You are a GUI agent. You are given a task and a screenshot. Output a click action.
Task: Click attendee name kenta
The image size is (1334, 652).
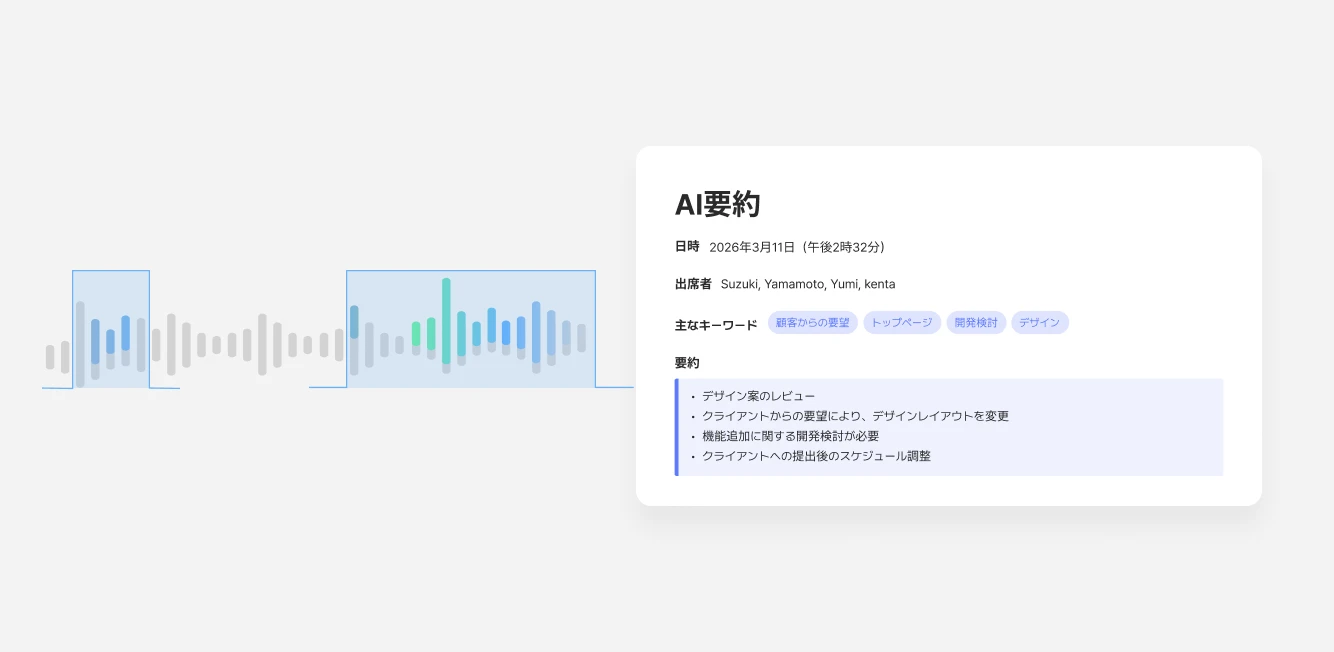(879, 284)
